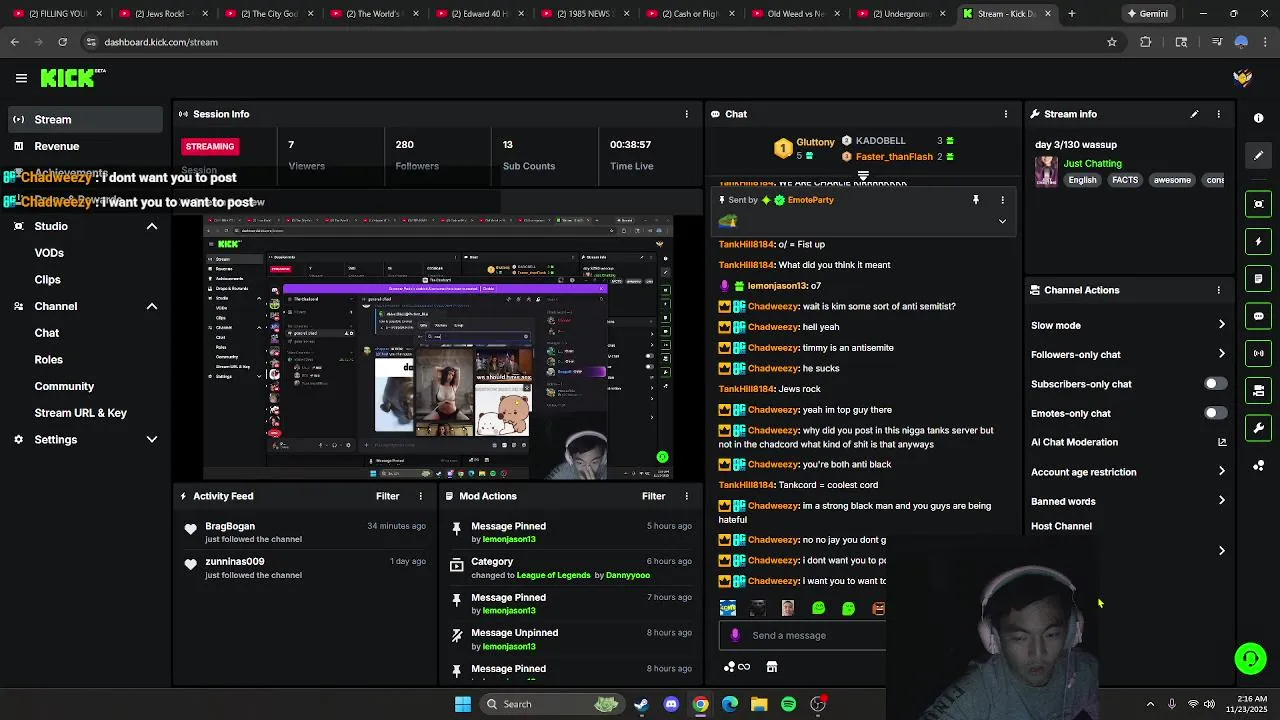This screenshot has width=1280, height=720.
Task: Click the green support chat bubble button
Action: [1250, 658]
